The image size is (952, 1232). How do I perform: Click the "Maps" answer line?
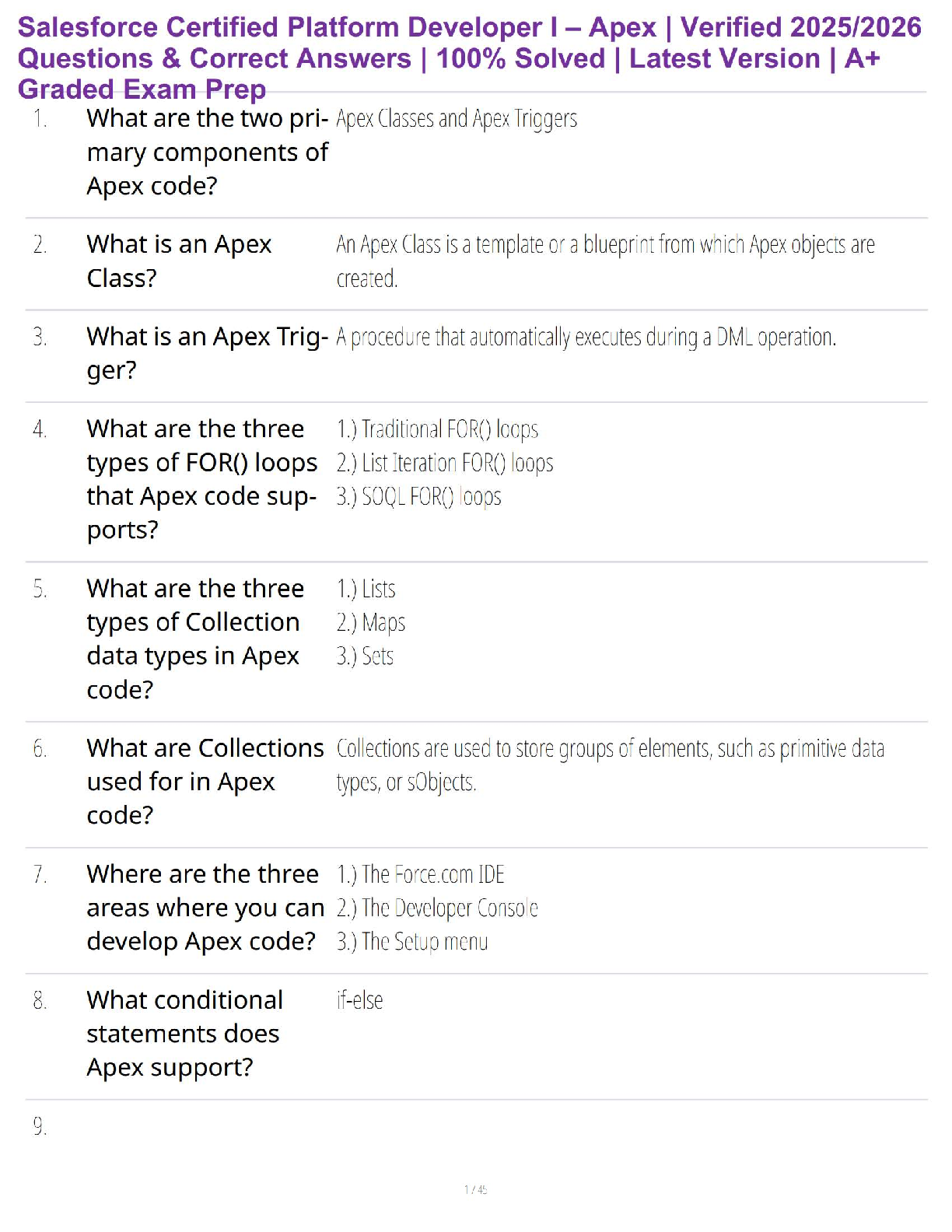point(371,623)
